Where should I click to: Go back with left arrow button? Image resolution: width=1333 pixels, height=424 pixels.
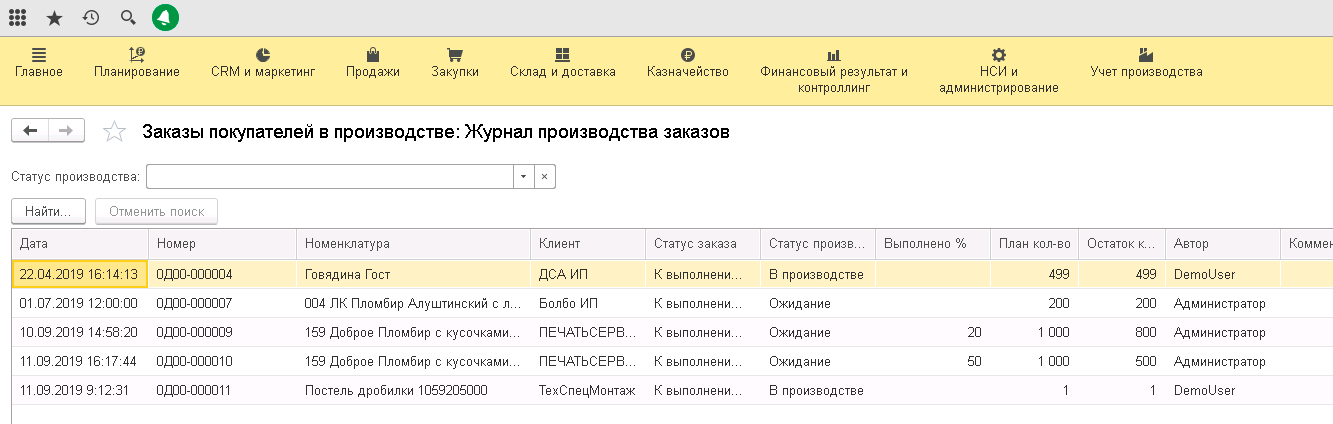coord(29,131)
